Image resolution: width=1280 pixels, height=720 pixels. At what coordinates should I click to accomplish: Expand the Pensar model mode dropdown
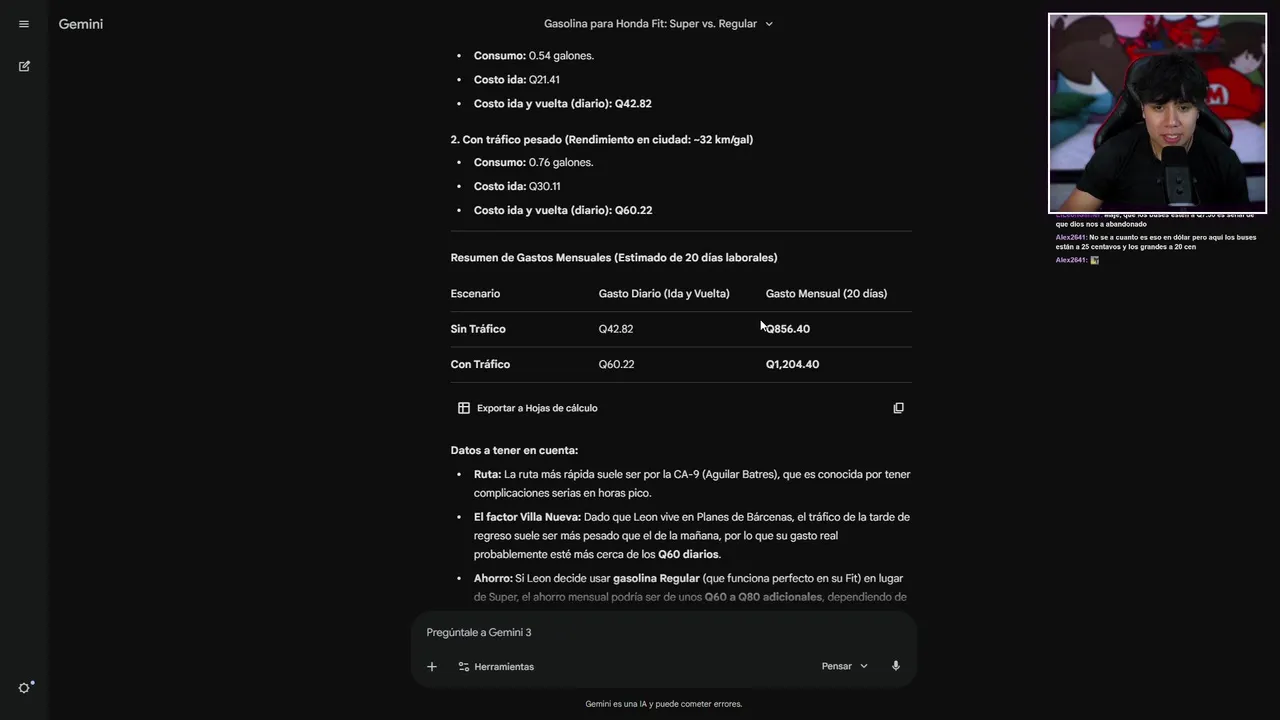(845, 666)
